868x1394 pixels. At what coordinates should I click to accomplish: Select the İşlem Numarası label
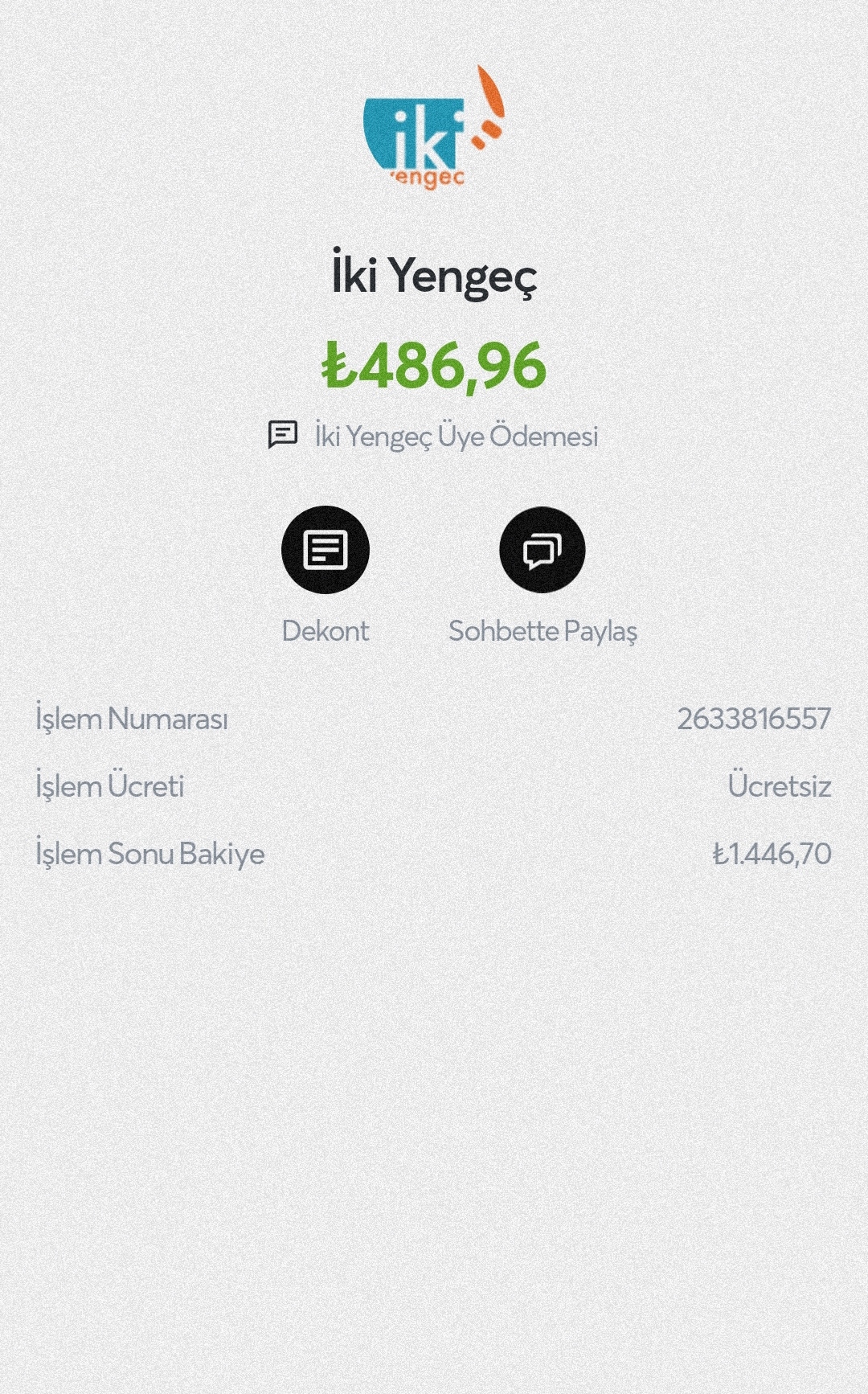(x=132, y=719)
